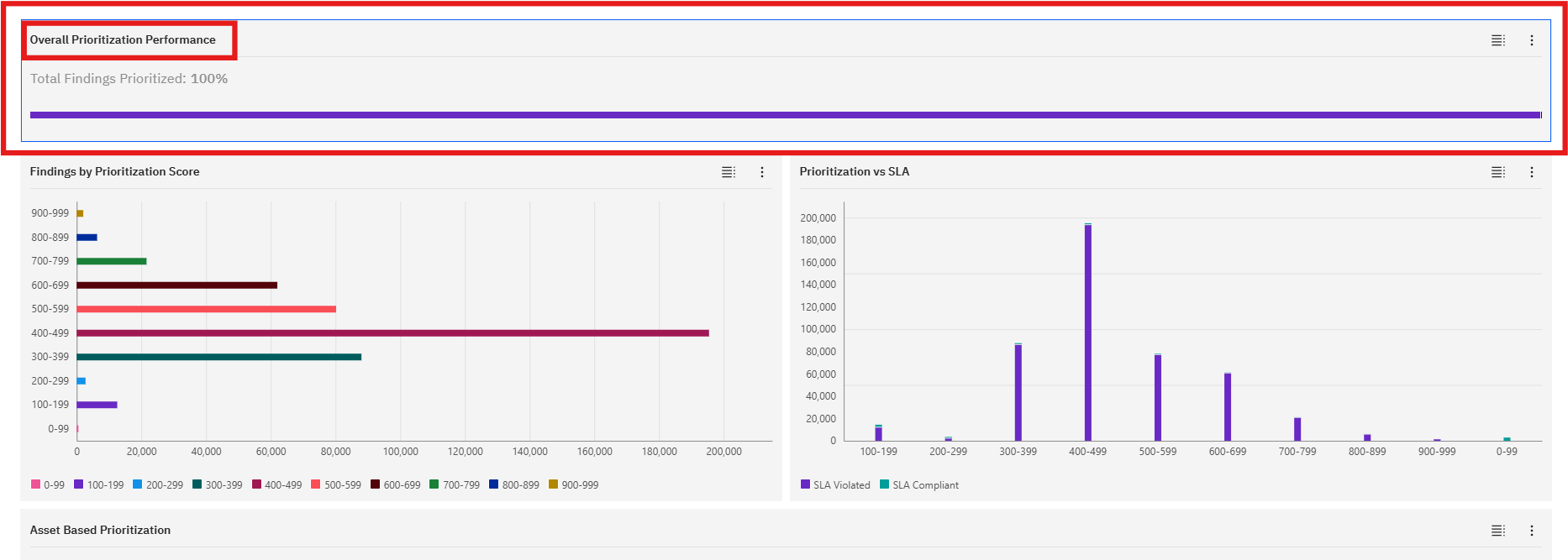Select the 200-299 light blue horizontal bar
1568x560 pixels.
[82, 381]
